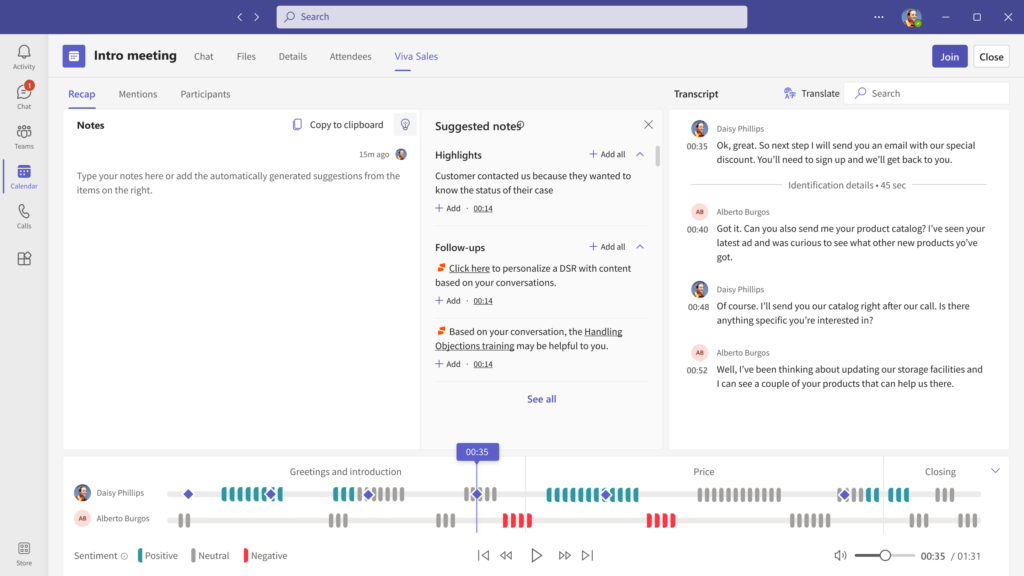This screenshot has width=1024, height=576.
Task: Go back with the left arrow
Action: (240, 17)
